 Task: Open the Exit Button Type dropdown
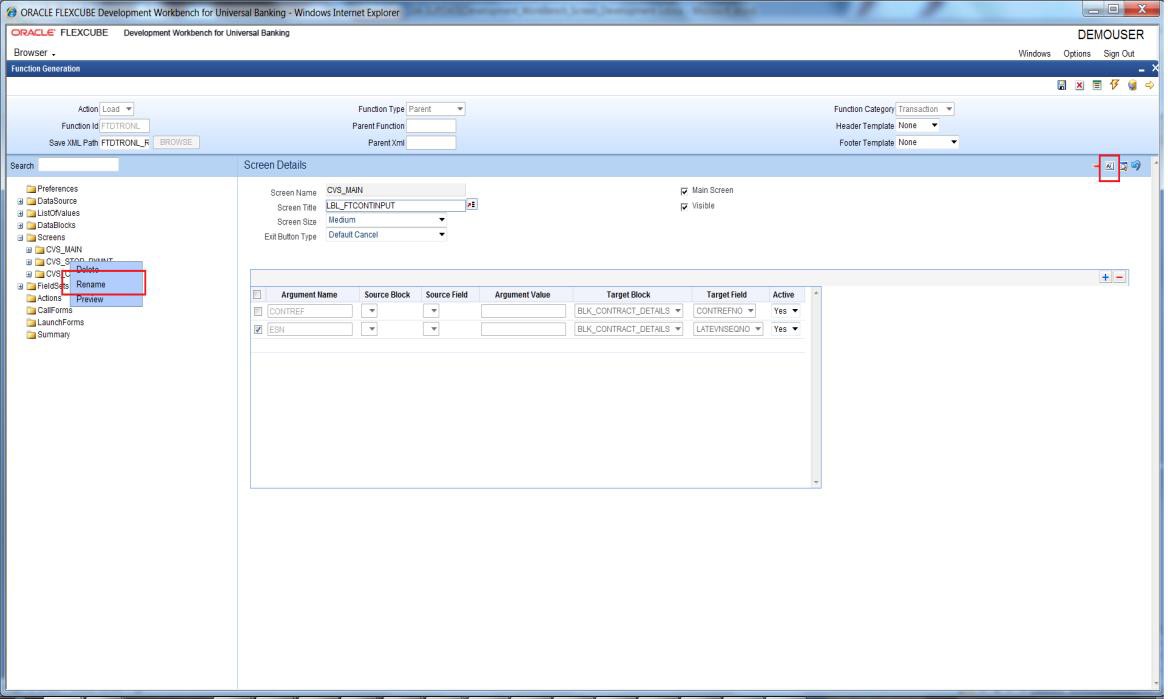click(x=386, y=235)
